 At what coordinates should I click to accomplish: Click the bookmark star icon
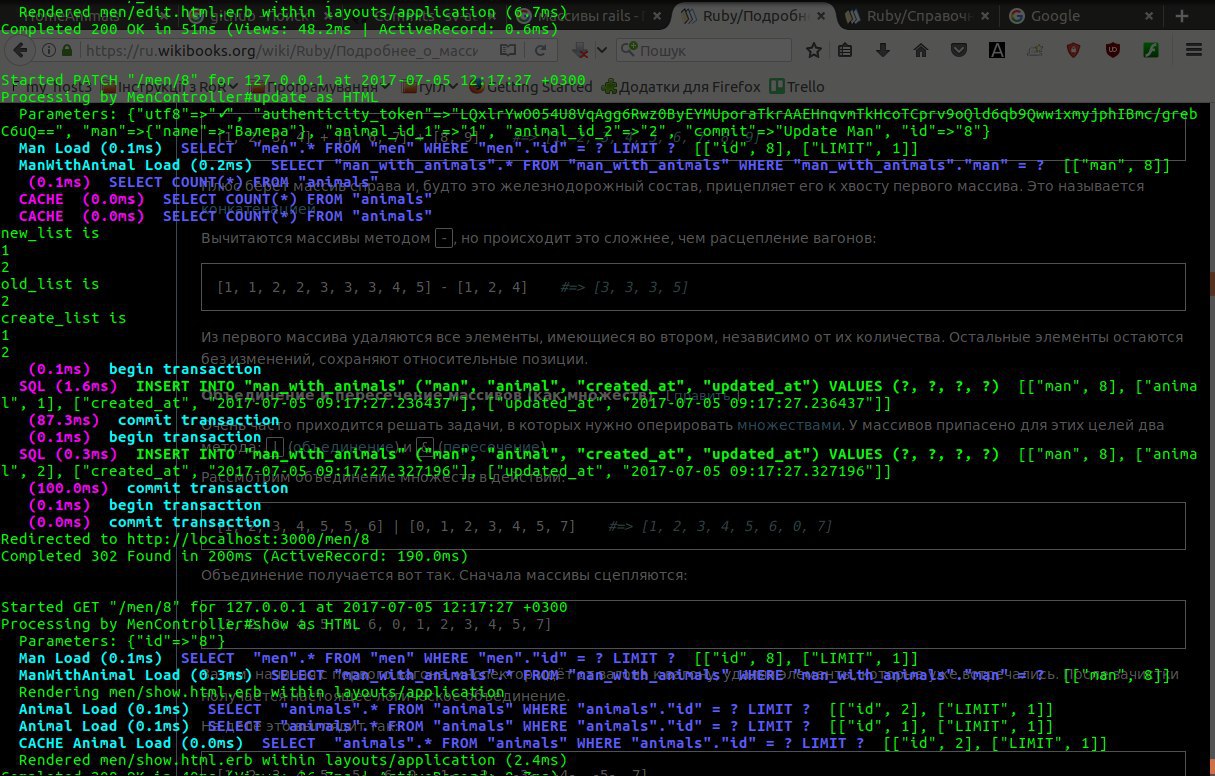click(x=814, y=50)
